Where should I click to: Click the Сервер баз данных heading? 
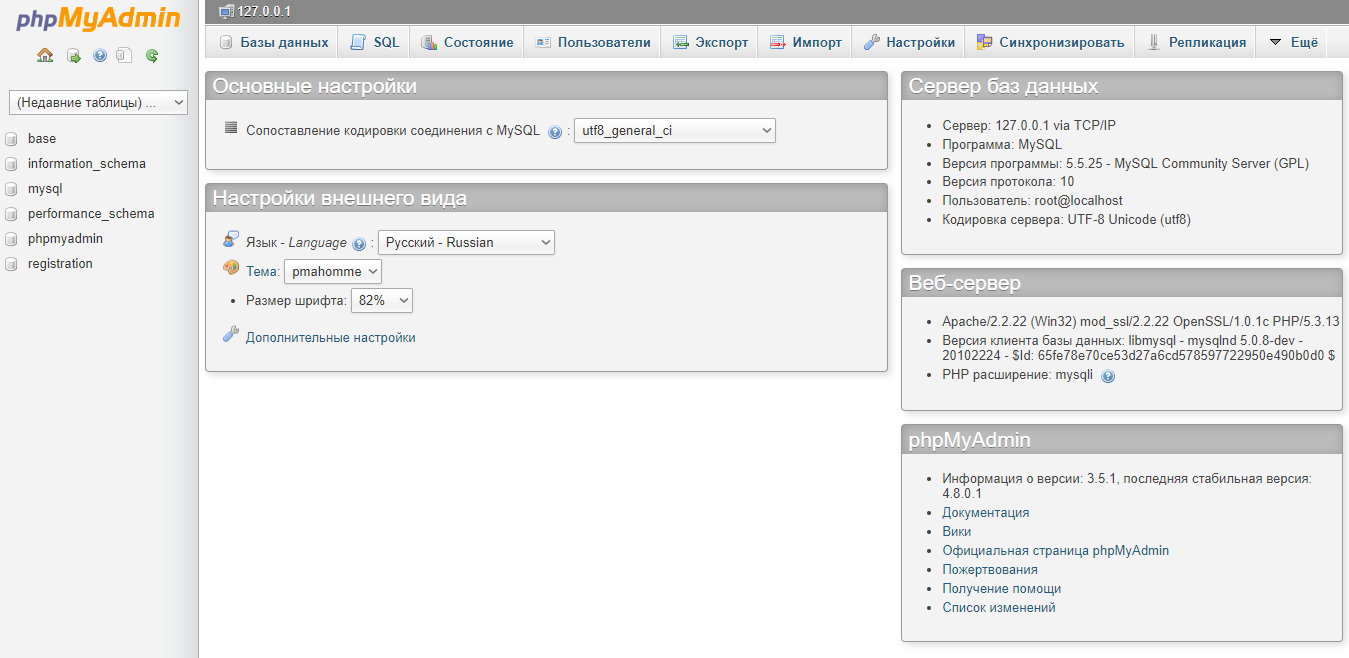click(x=1004, y=86)
